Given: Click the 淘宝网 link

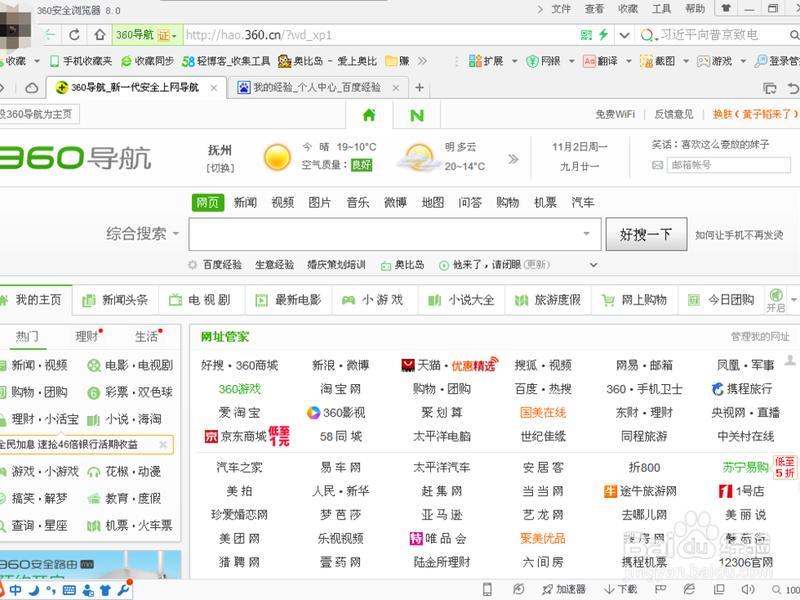Looking at the screenshot, I should click(340, 389).
